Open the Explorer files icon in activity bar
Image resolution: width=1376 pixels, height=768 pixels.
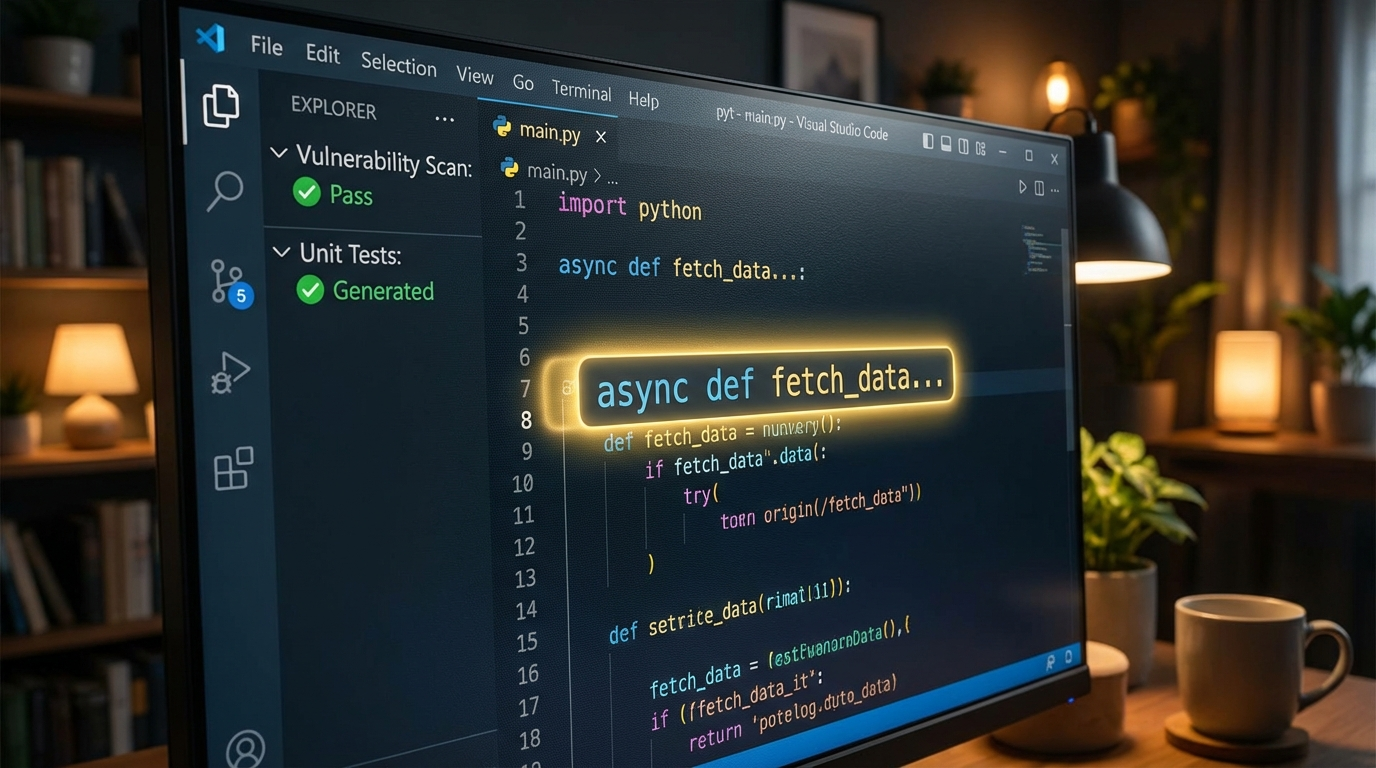[221, 106]
